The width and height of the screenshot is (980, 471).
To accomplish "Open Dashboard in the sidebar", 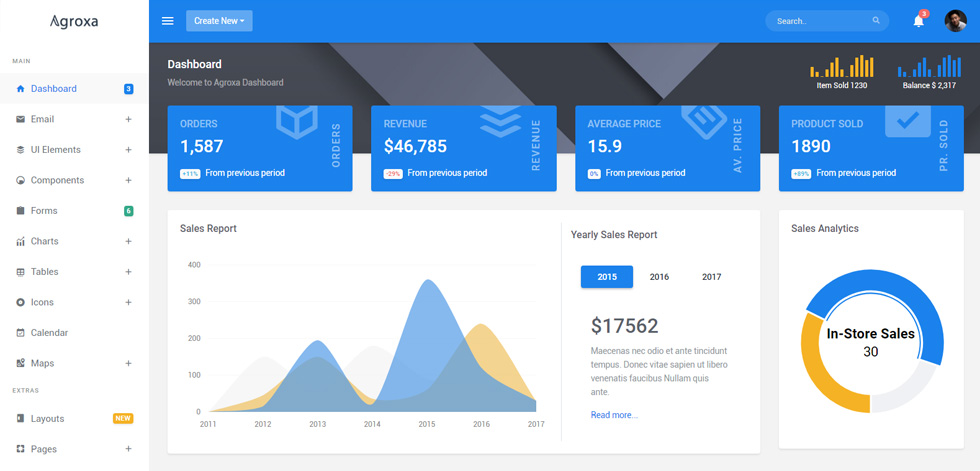I will pos(74,89).
